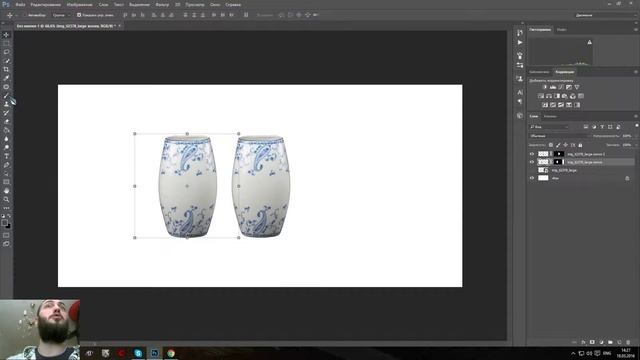Select the Pen tool

pyautogui.click(x=6, y=165)
